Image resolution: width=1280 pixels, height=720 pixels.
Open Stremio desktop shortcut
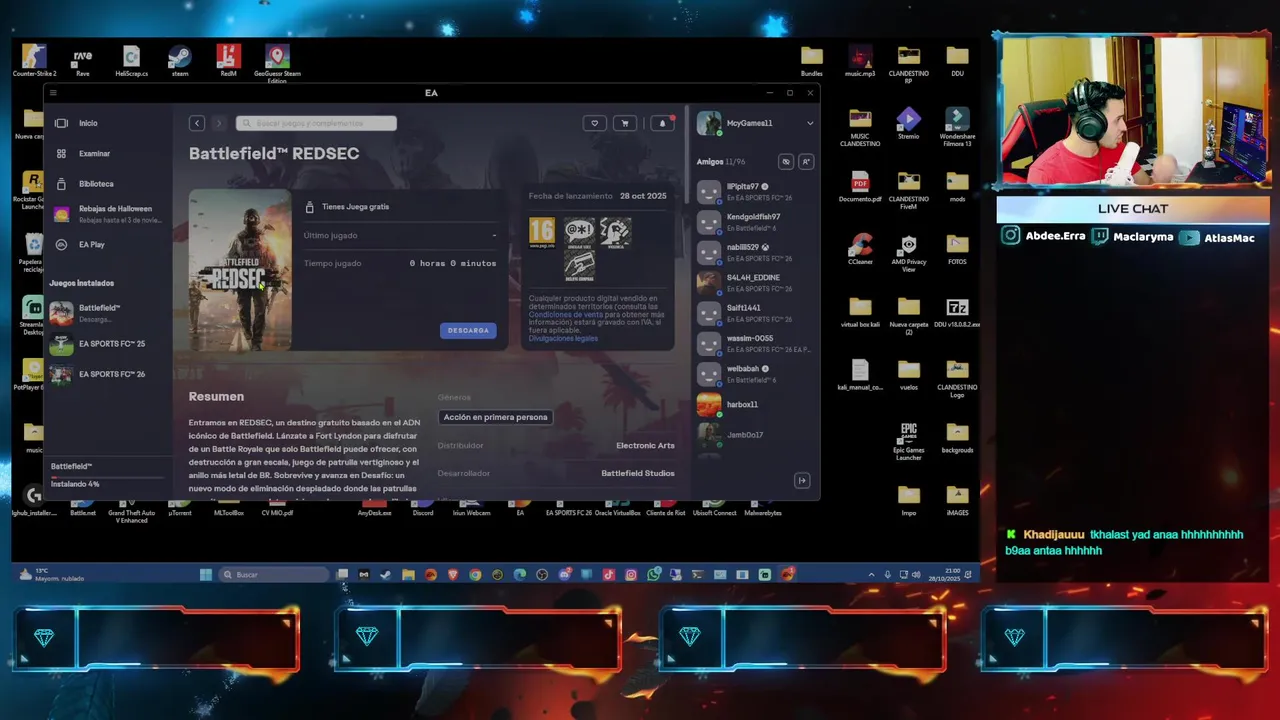[x=908, y=124]
